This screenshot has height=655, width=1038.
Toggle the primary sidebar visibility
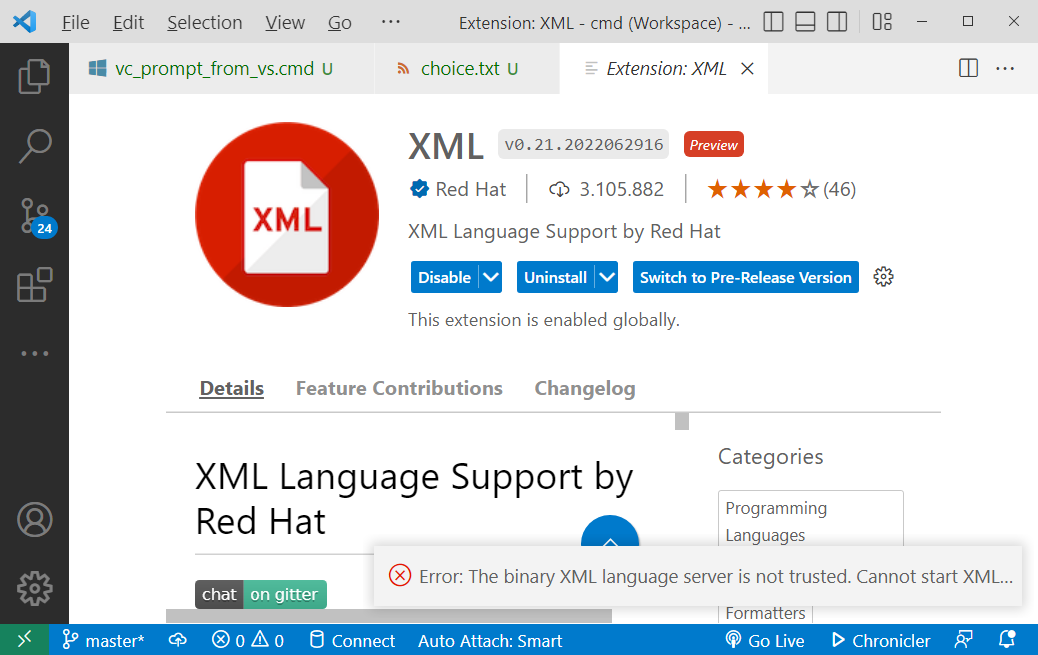pos(773,21)
